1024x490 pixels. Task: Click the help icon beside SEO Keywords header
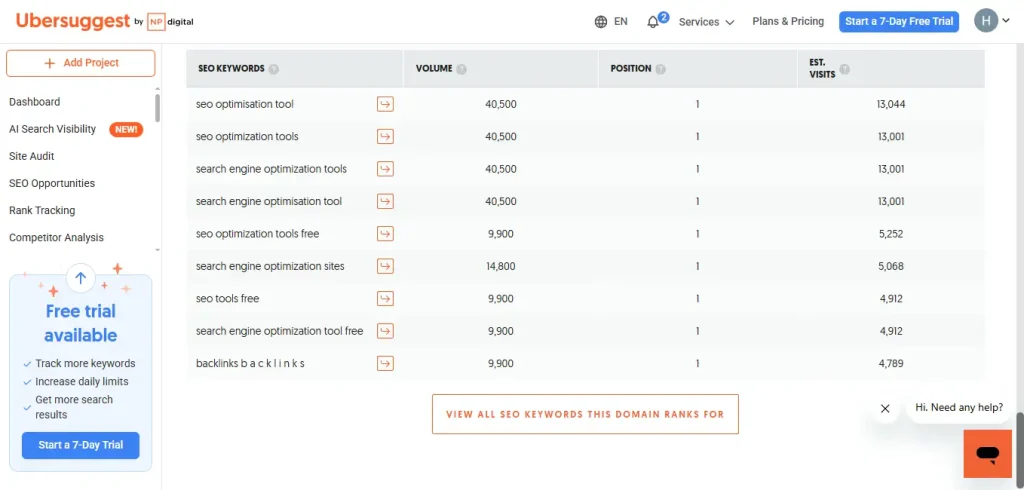[274, 69]
